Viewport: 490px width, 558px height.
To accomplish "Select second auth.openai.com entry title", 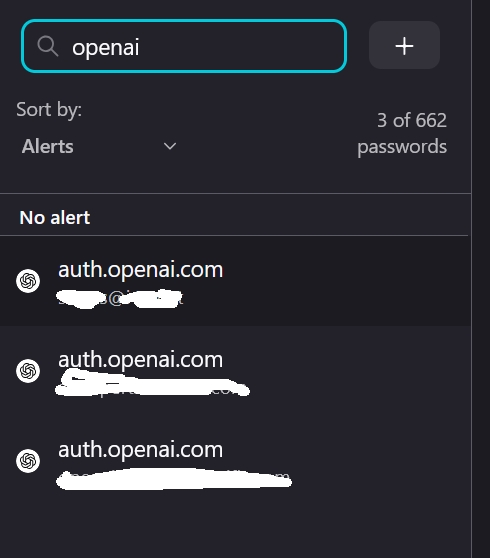I will coord(141,360).
